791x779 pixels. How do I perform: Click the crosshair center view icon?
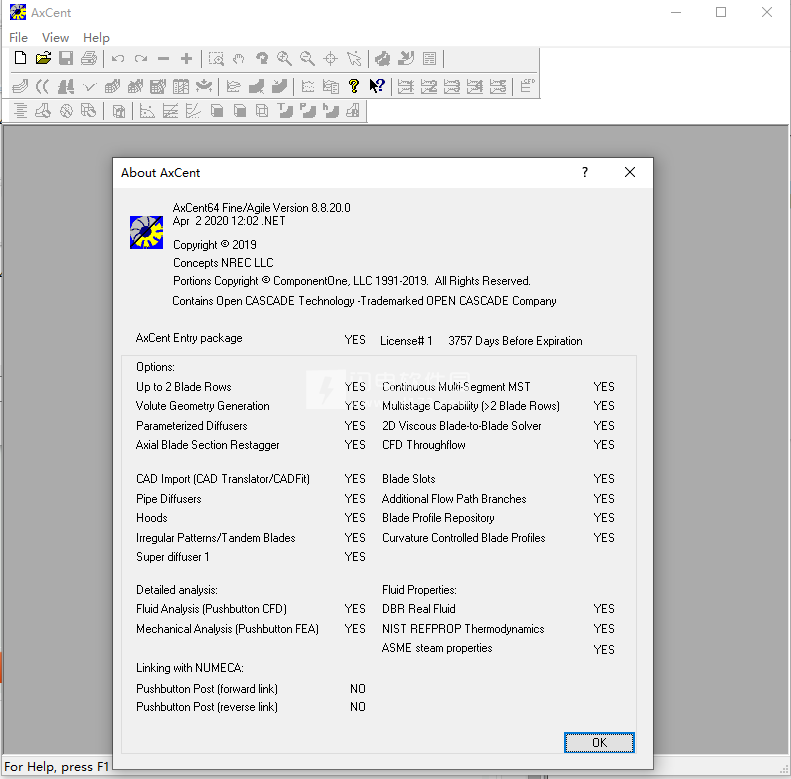click(x=331, y=59)
